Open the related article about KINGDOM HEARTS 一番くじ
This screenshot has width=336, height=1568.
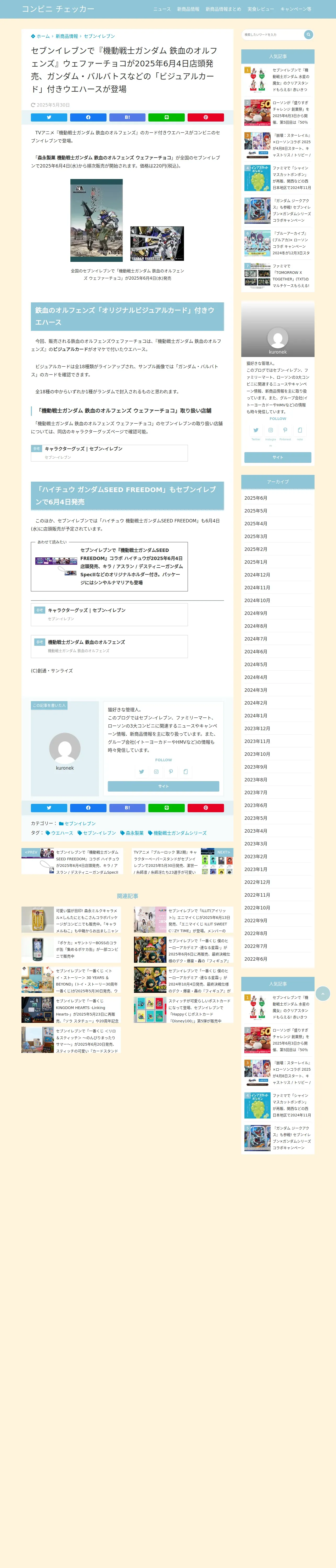pos(71,1010)
